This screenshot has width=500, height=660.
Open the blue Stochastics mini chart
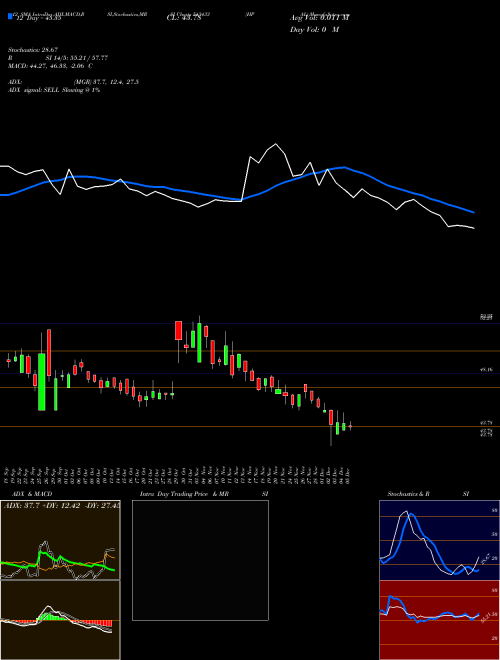pyautogui.click(x=439, y=540)
